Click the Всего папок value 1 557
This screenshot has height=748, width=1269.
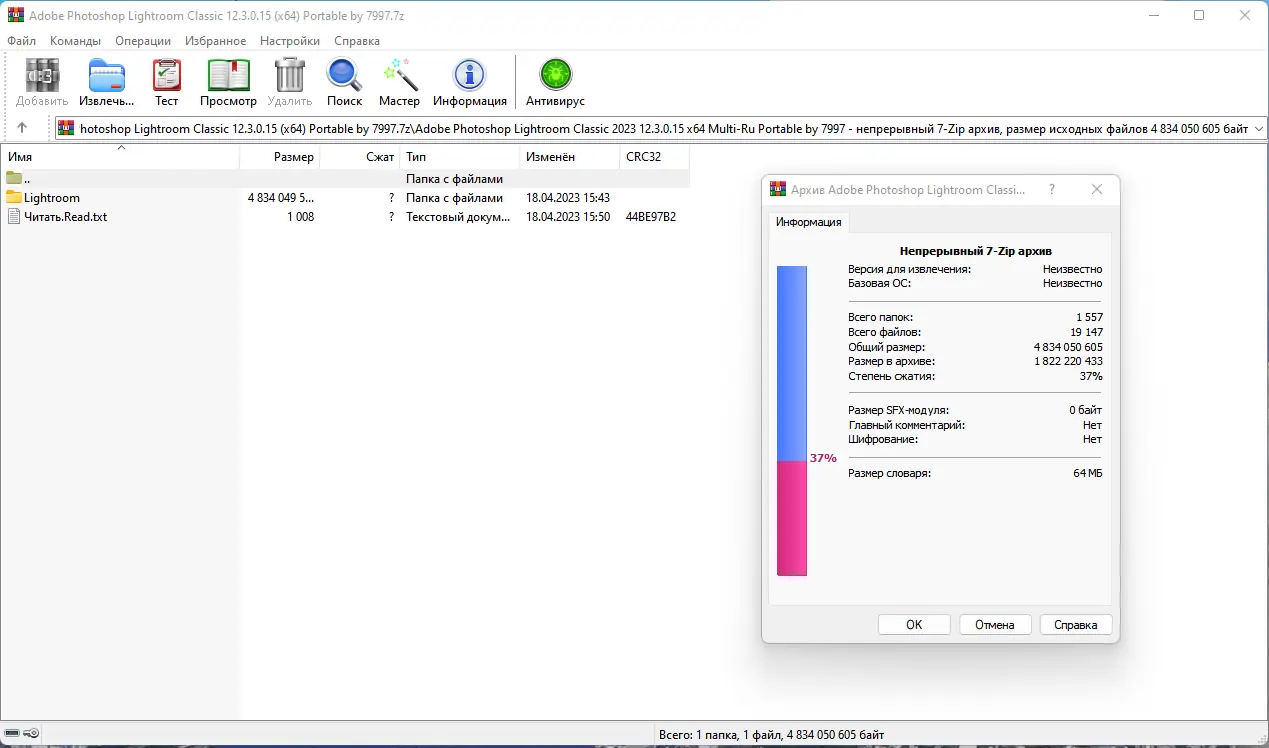1089,317
